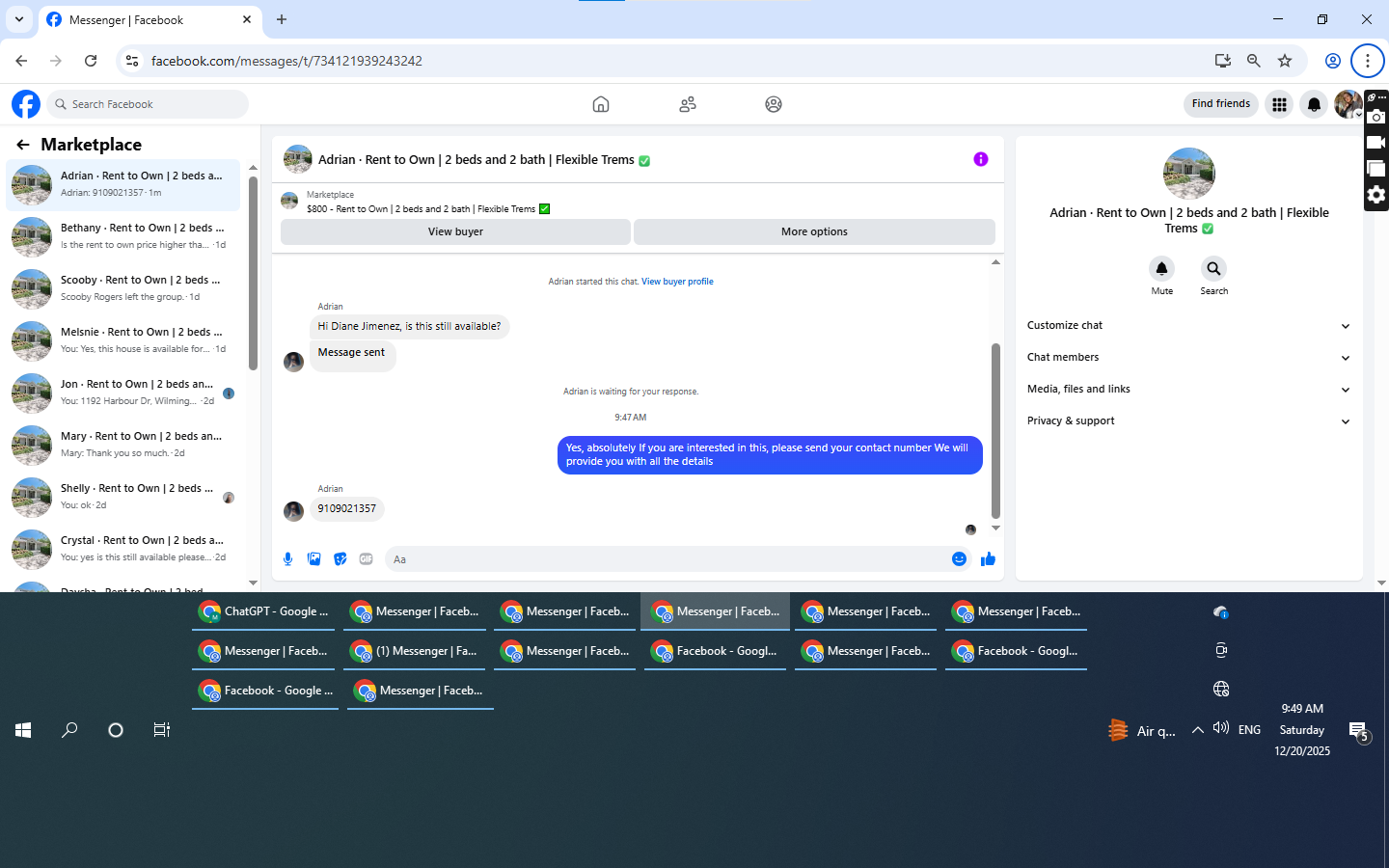Expand the Customize chat section
Screen dimensions: 1389x868
click(1188, 326)
